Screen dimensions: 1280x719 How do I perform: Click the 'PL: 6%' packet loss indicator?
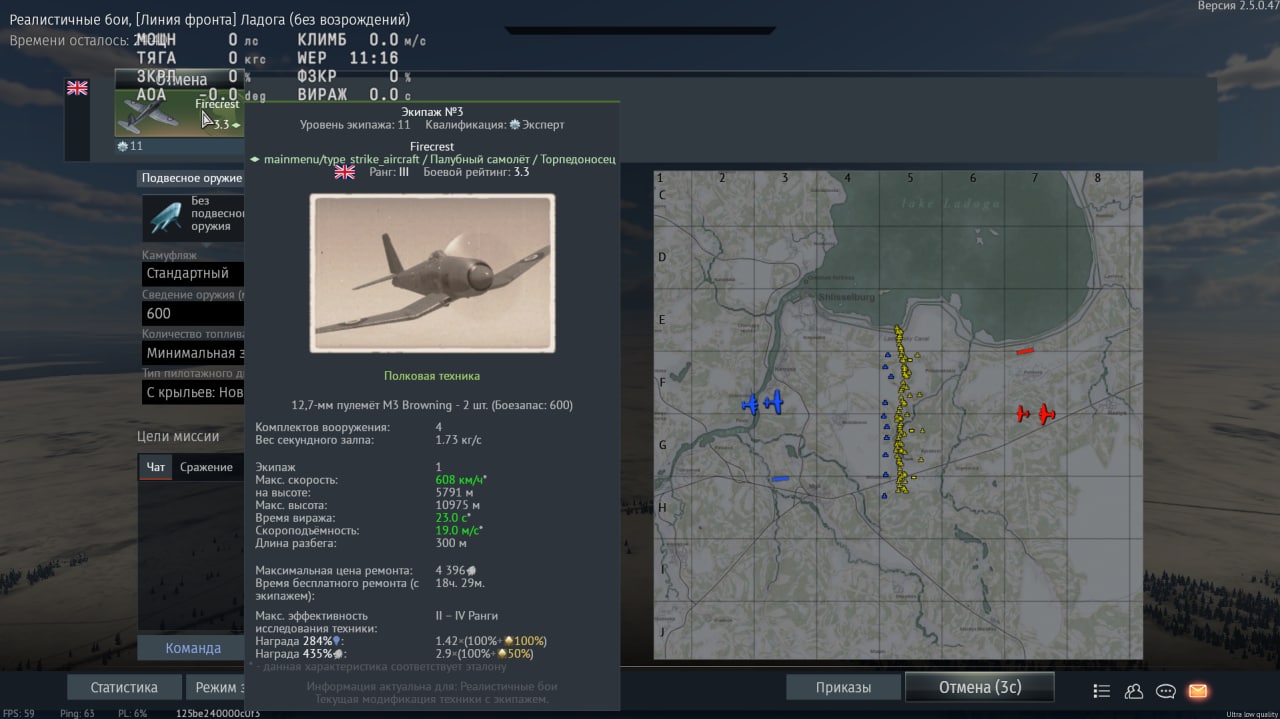coord(132,713)
